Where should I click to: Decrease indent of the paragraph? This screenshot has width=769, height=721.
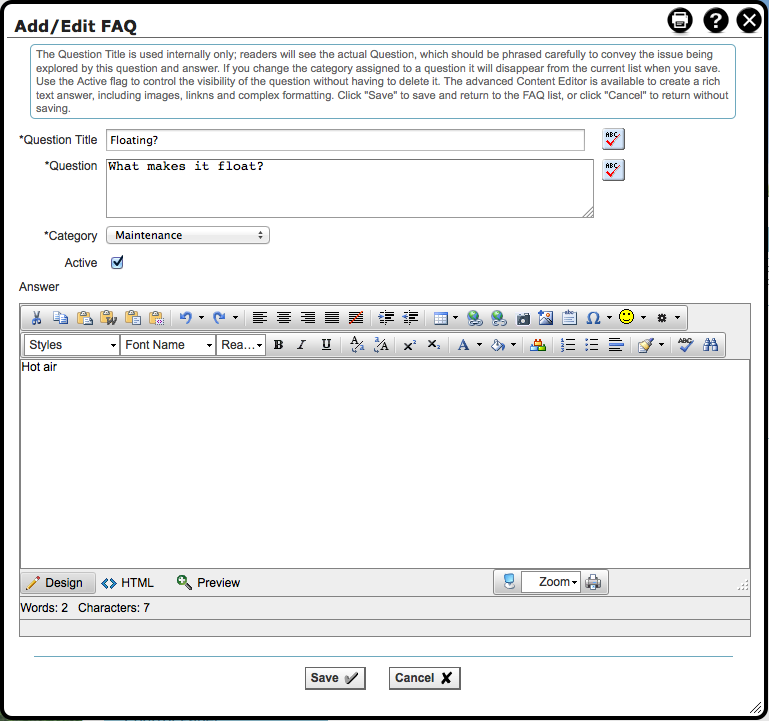click(x=410, y=318)
